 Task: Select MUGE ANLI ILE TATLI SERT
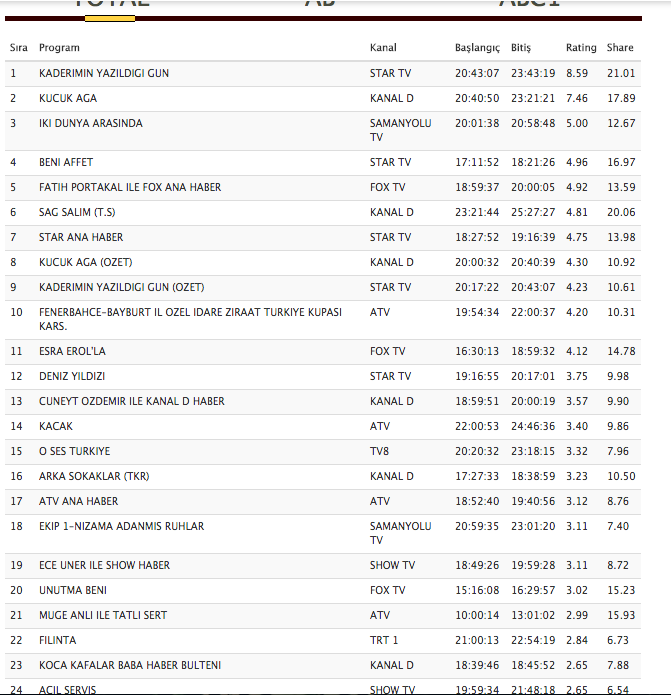103,615
